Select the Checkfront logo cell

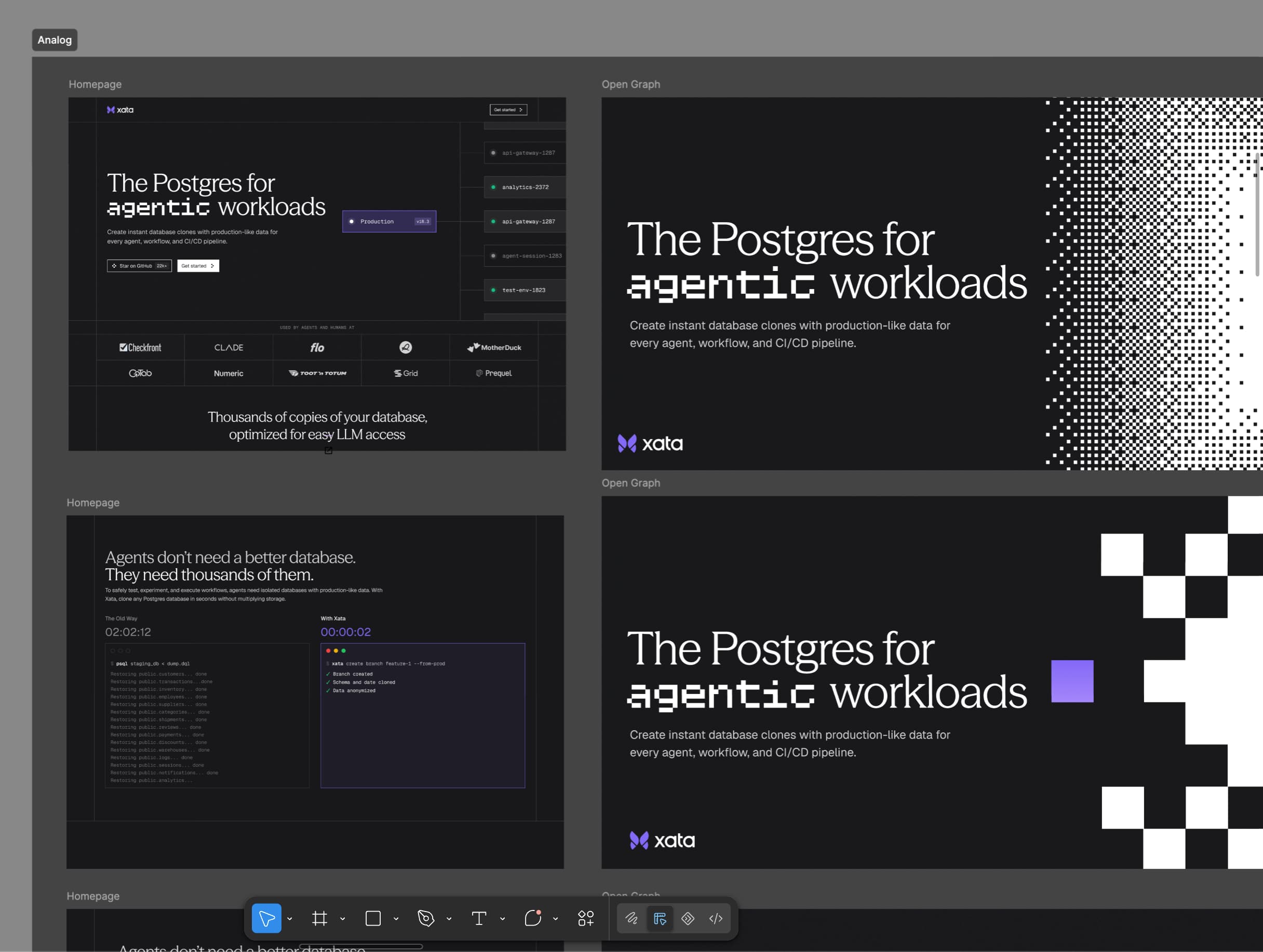pos(140,348)
